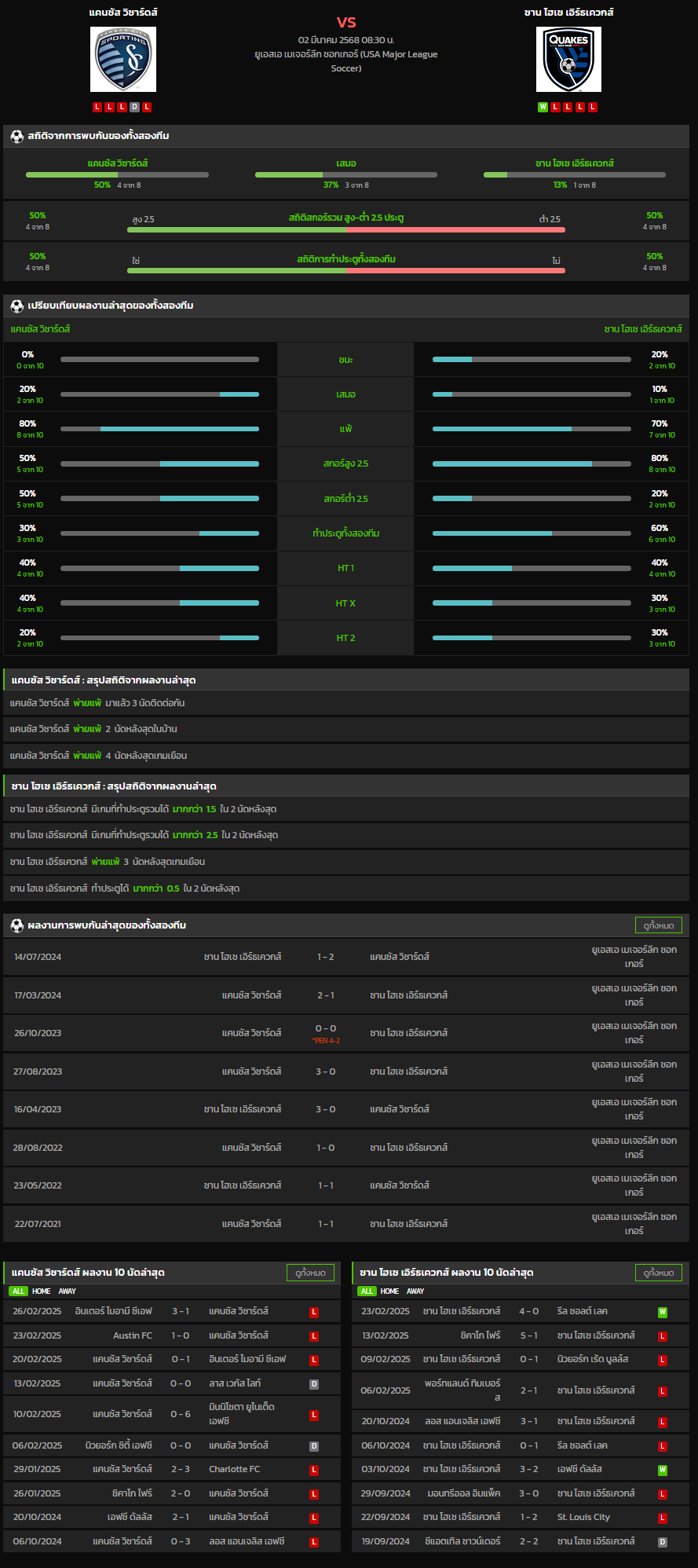Click Kansas 50% head-to-head win bar
The width and height of the screenshot is (698, 1568).
[118, 174]
